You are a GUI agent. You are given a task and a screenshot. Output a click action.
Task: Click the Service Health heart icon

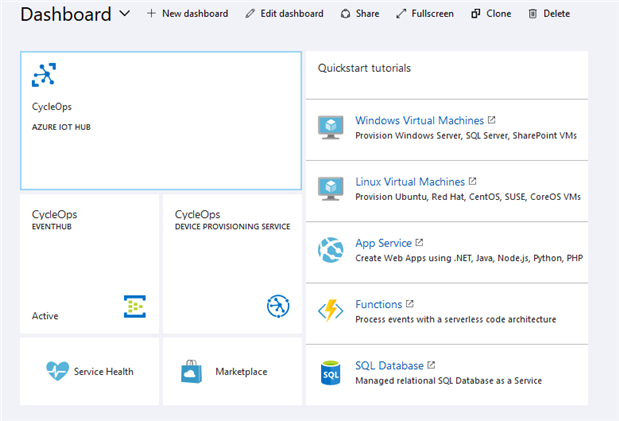(x=57, y=371)
